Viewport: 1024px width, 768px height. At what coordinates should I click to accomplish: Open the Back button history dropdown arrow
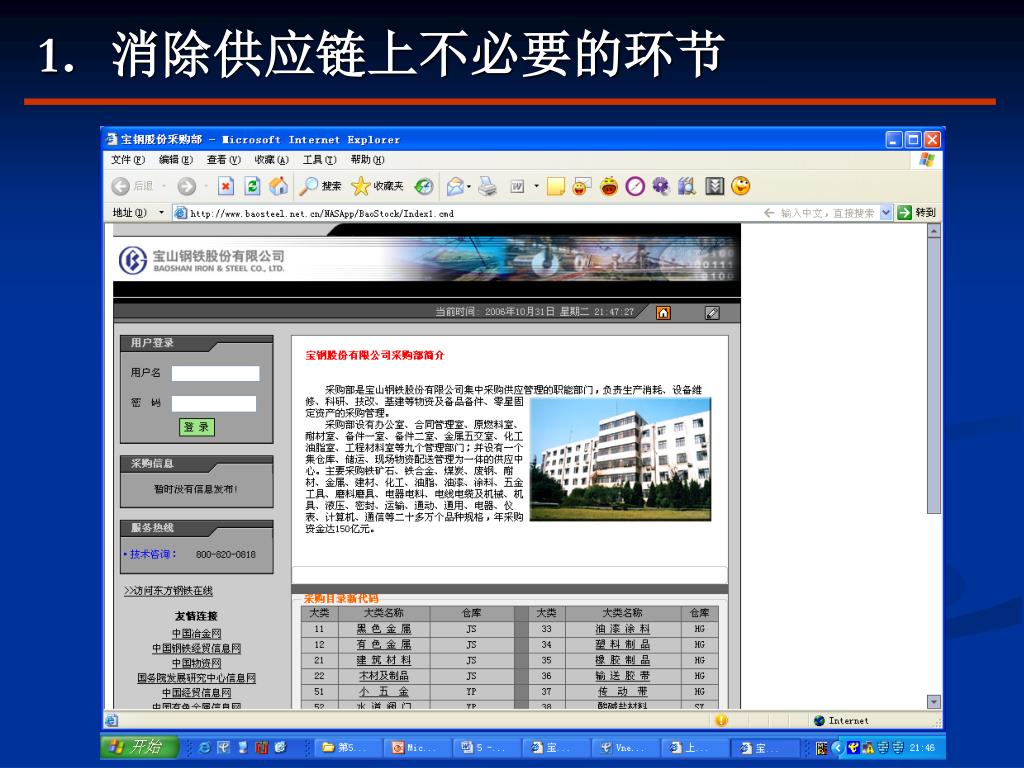point(164,187)
